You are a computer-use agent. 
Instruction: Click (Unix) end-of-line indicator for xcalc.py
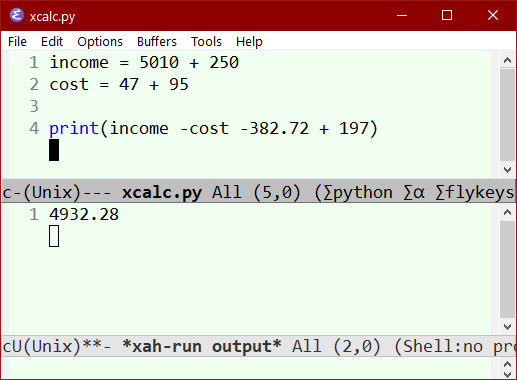click(52, 193)
